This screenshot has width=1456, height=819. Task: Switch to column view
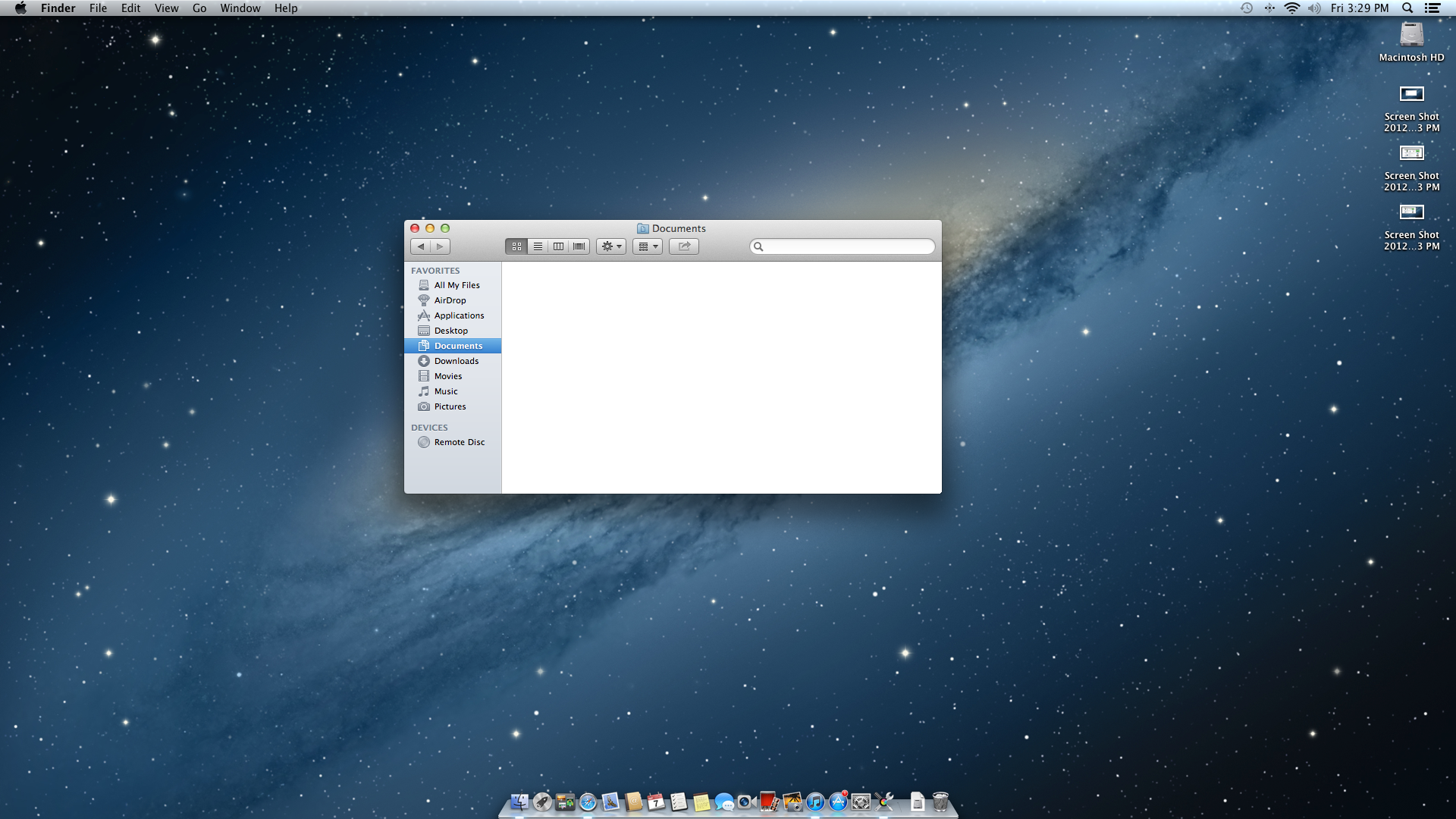tap(558, 246)
